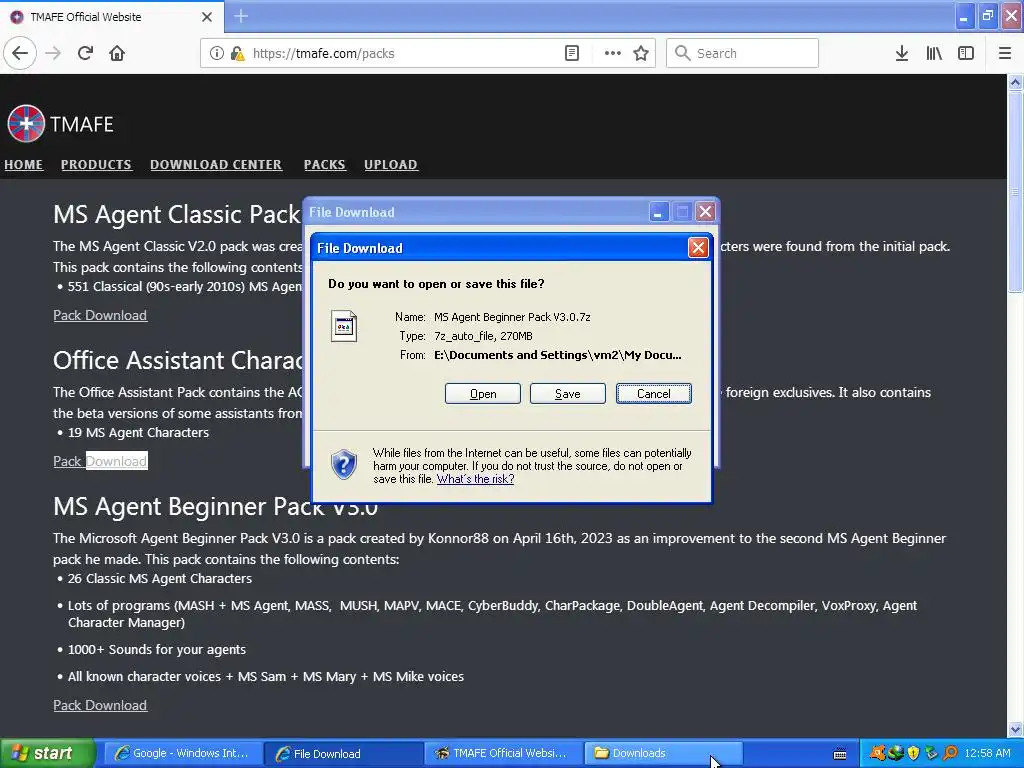Open the Firefox hamburger menu
This screenshot has height=768, width=1024.
(1004, 53)
